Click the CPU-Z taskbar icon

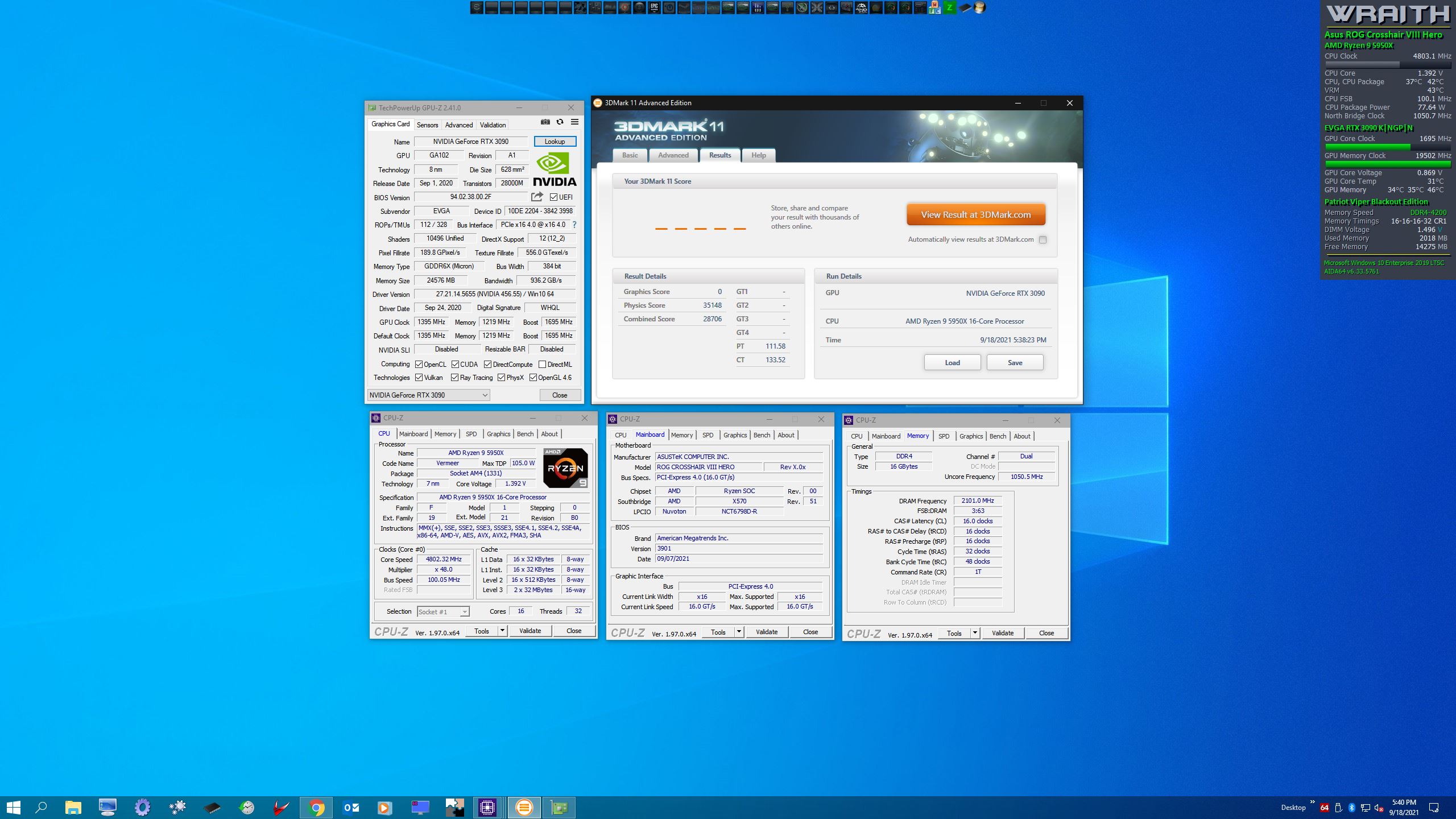487,807
